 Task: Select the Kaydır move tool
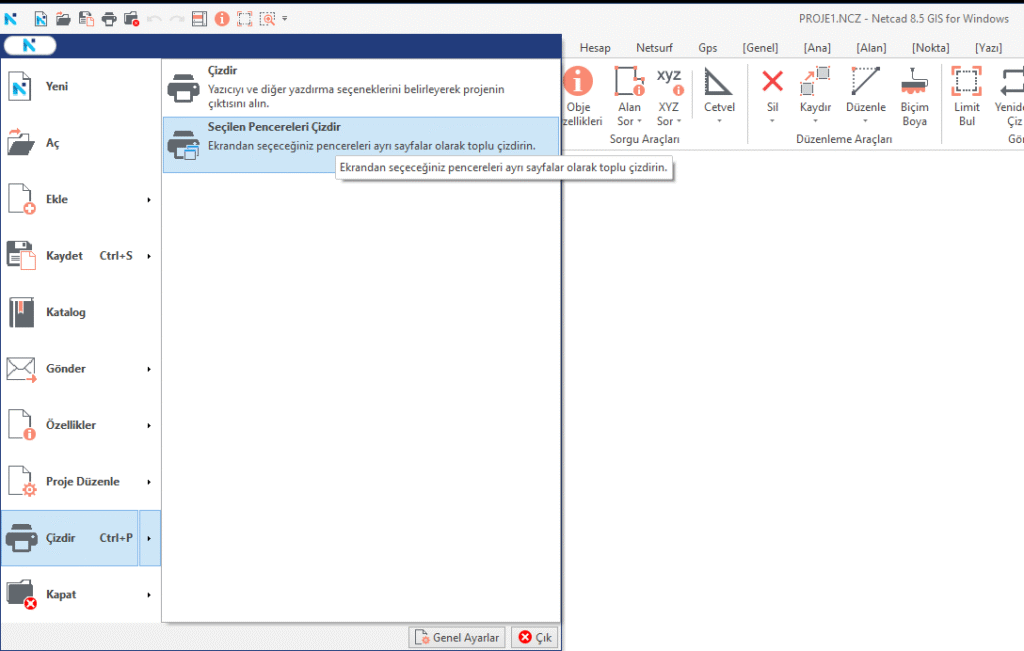point(815,96)
